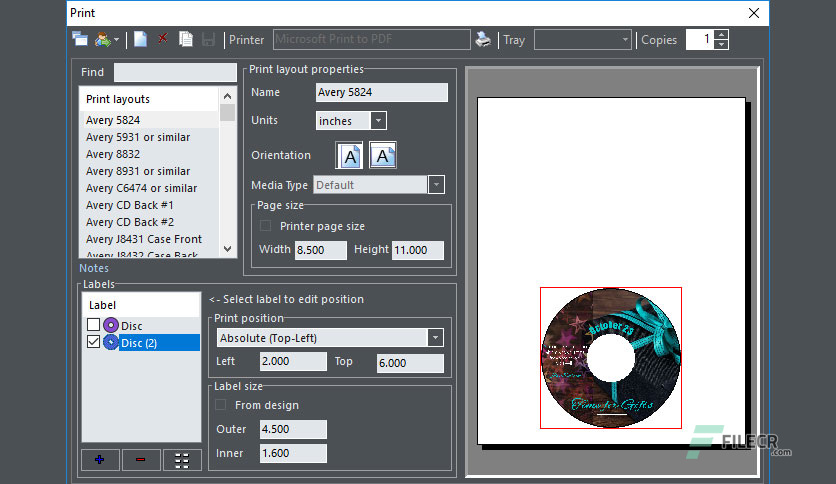The width and height of the screenshot is (836, 484).
Task: Select the Disc label row text
Action: pyautogui.click(x=132, y=326)
